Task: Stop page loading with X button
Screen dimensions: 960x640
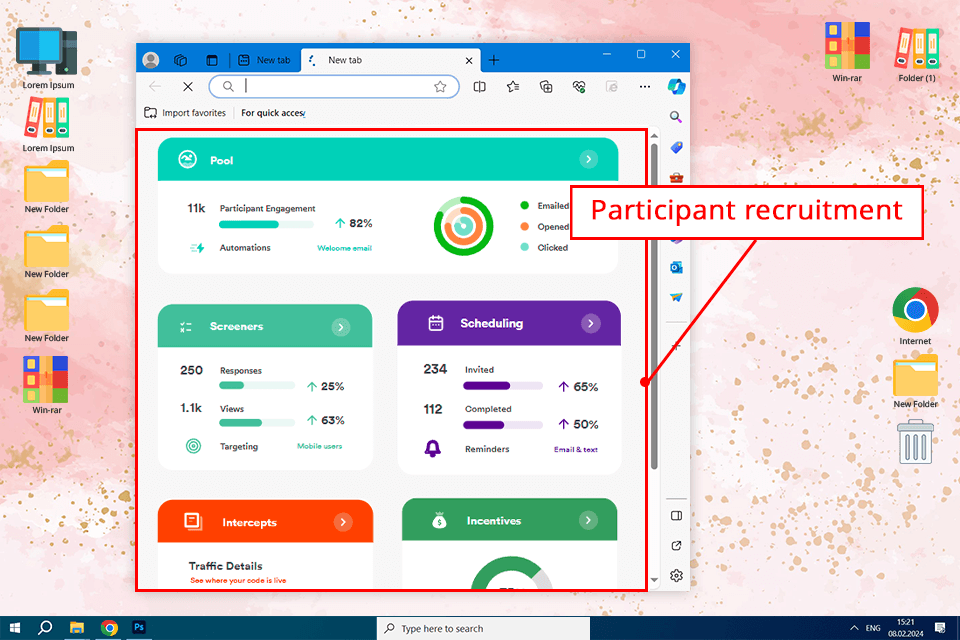Action: coord(188,86)
